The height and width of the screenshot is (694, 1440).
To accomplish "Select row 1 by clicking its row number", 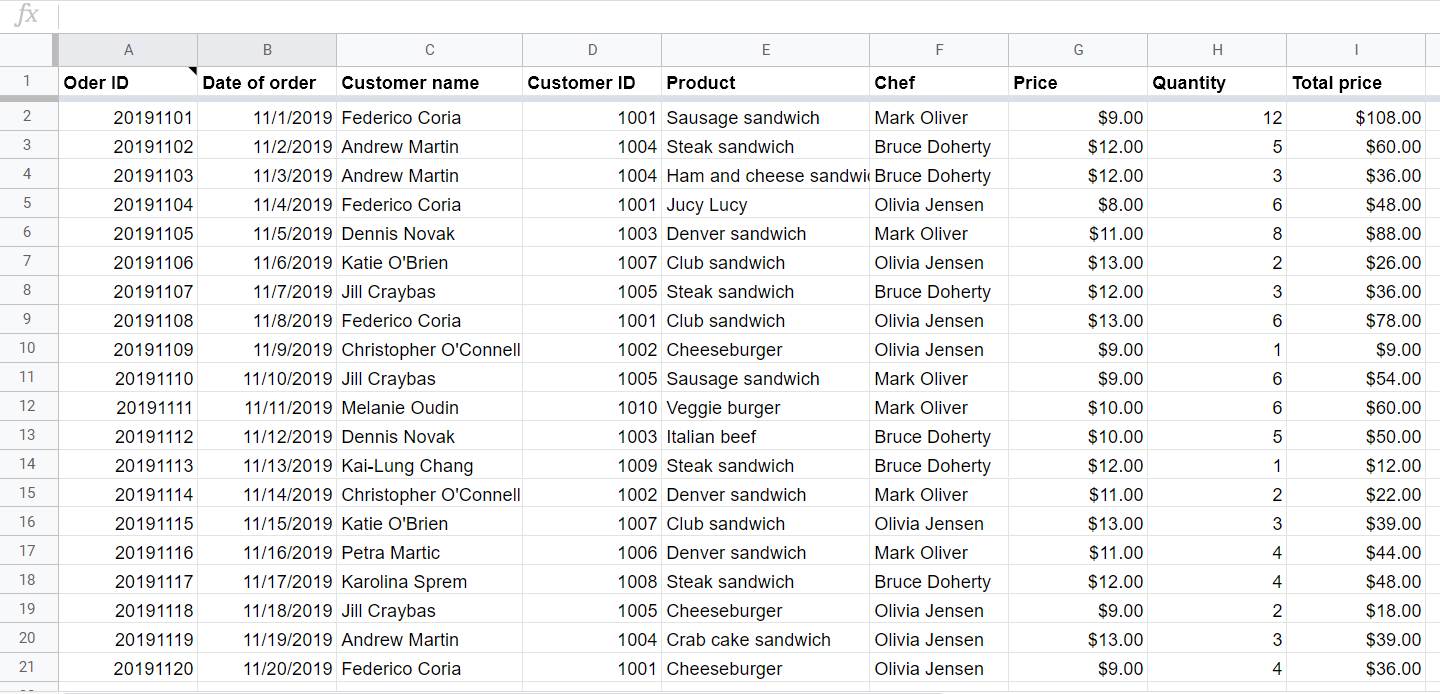I will click(29, 81).
